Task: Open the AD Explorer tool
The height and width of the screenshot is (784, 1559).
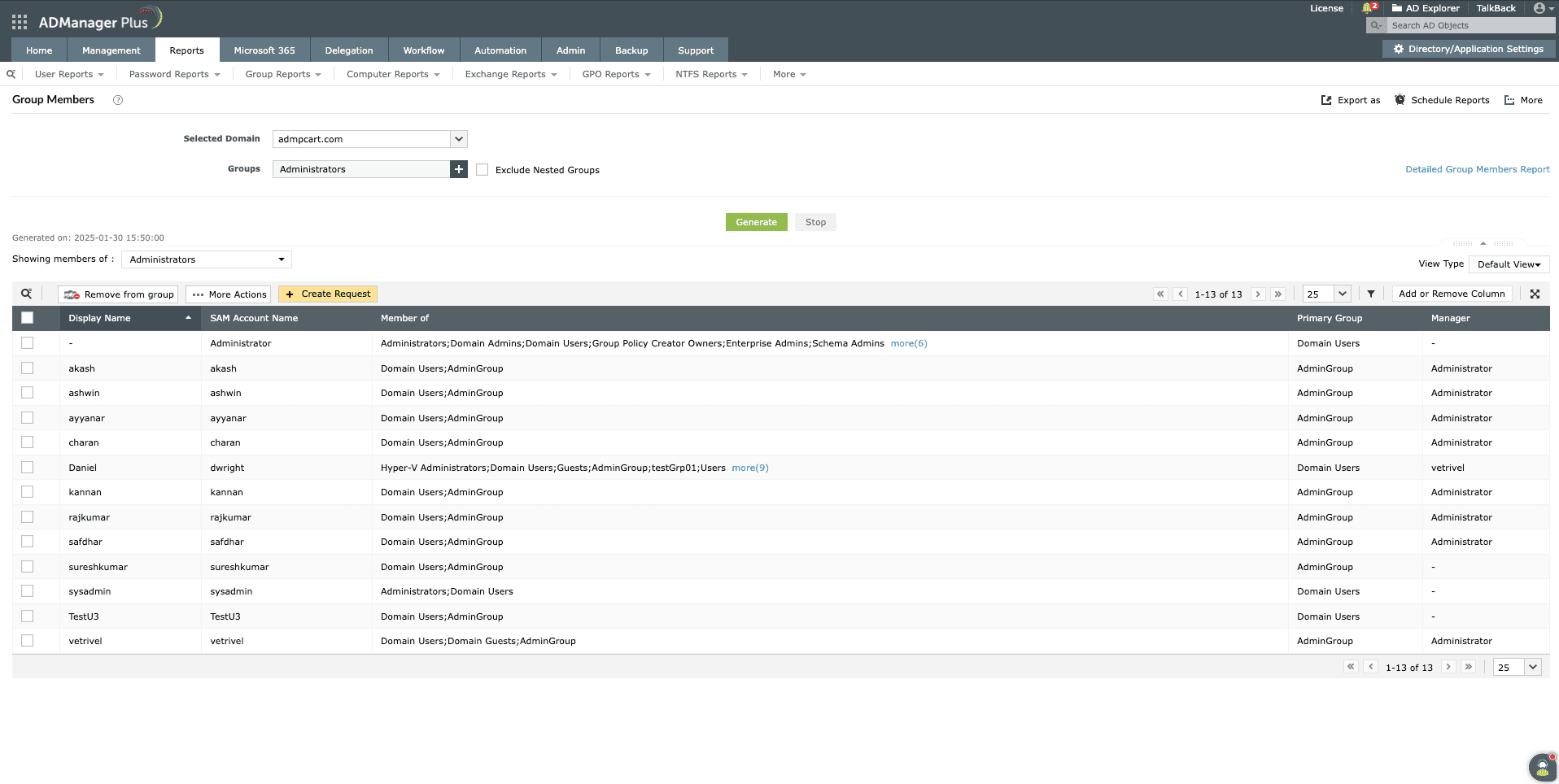Action: [1426, 8]
